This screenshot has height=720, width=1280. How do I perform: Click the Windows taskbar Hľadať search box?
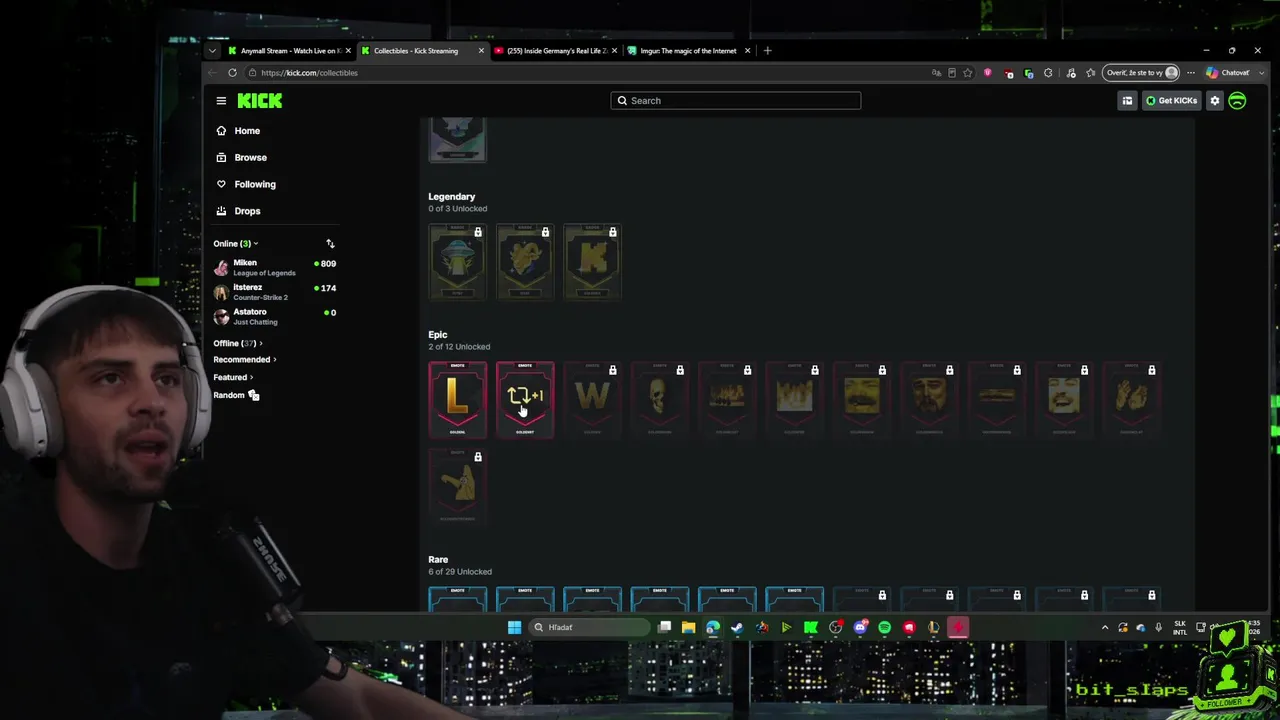[x=590, y=628]
